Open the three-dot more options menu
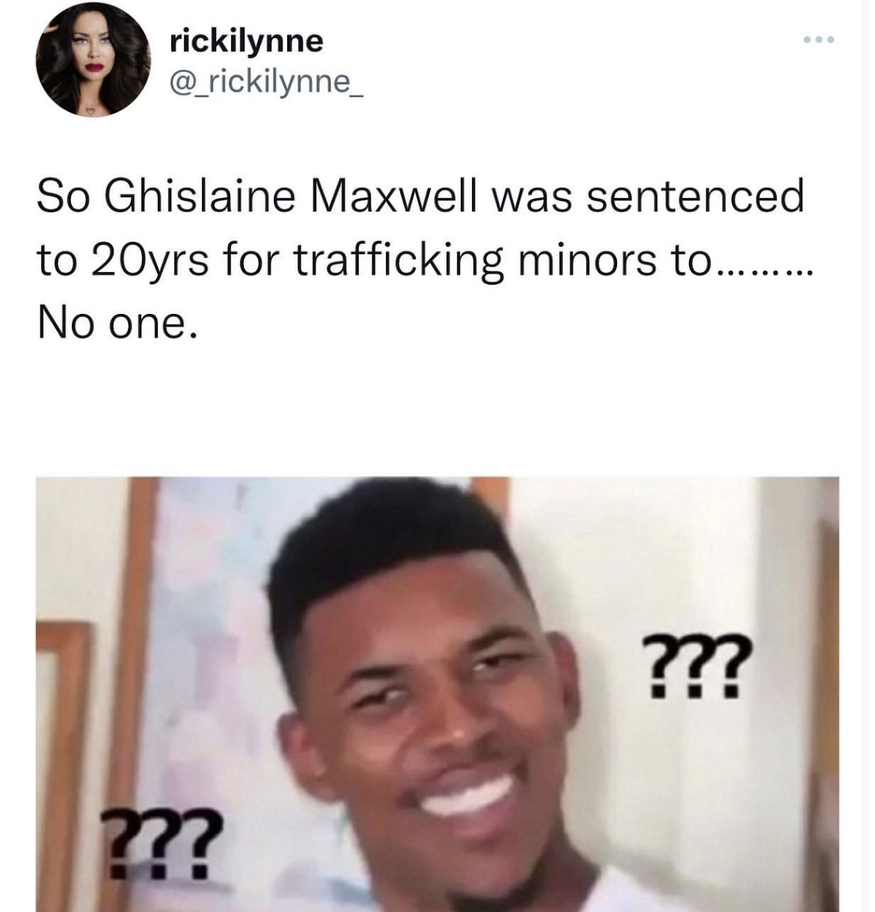875x912 pixels. 819,40
